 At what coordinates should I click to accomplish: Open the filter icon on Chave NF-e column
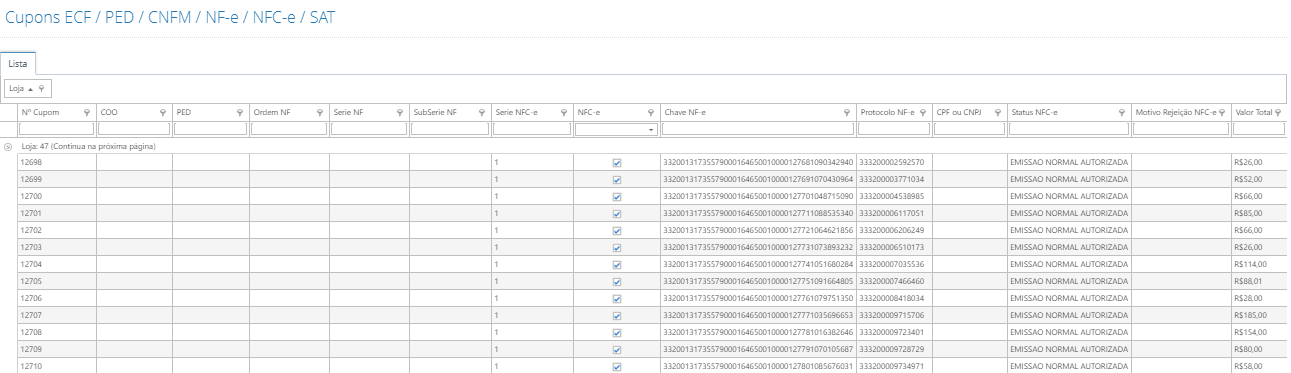coord(847,113)
